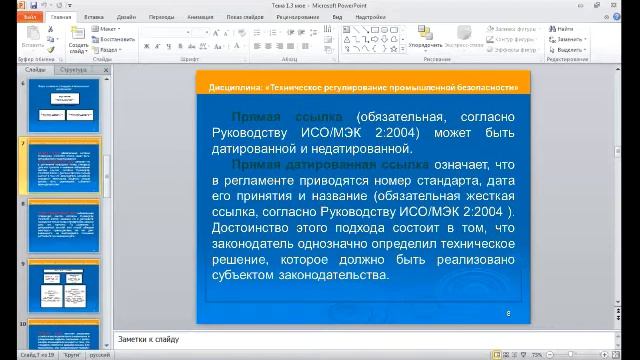Click the clear formatting icon

242,33
